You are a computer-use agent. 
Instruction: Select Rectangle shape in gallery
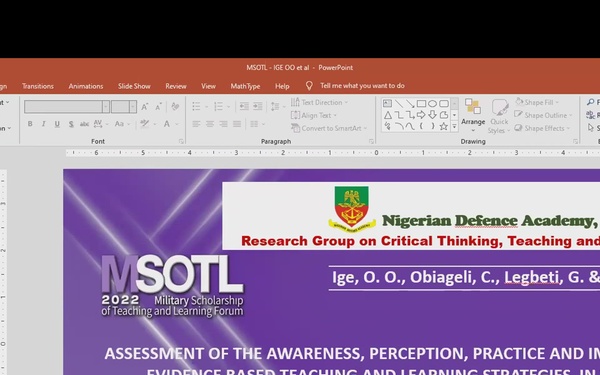(x=421, y=103)
